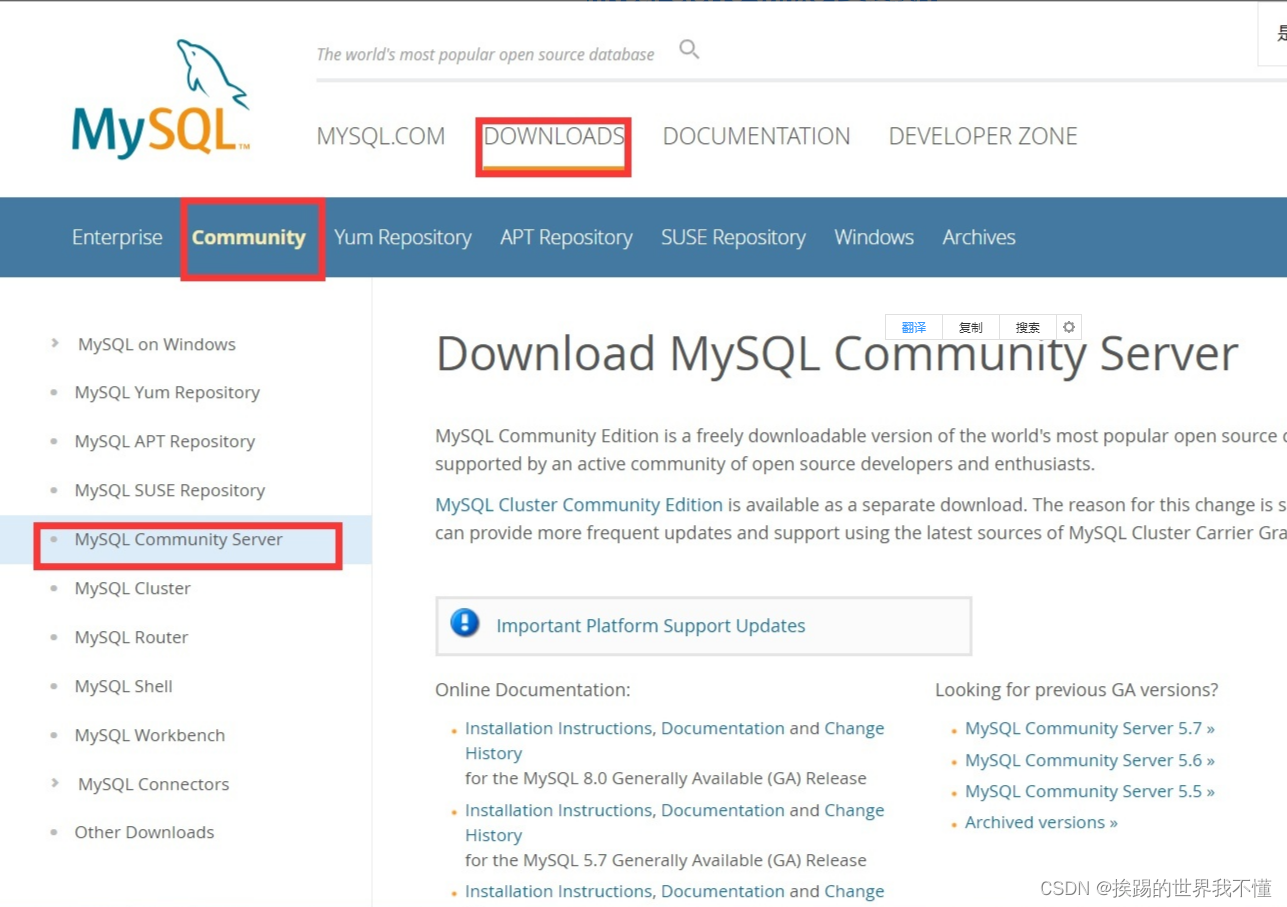Open Installation Instructions for MySQL 5.7
The width and height of the screenshot is (1287, 907).
pyautogui.click(x=558, y=810)
